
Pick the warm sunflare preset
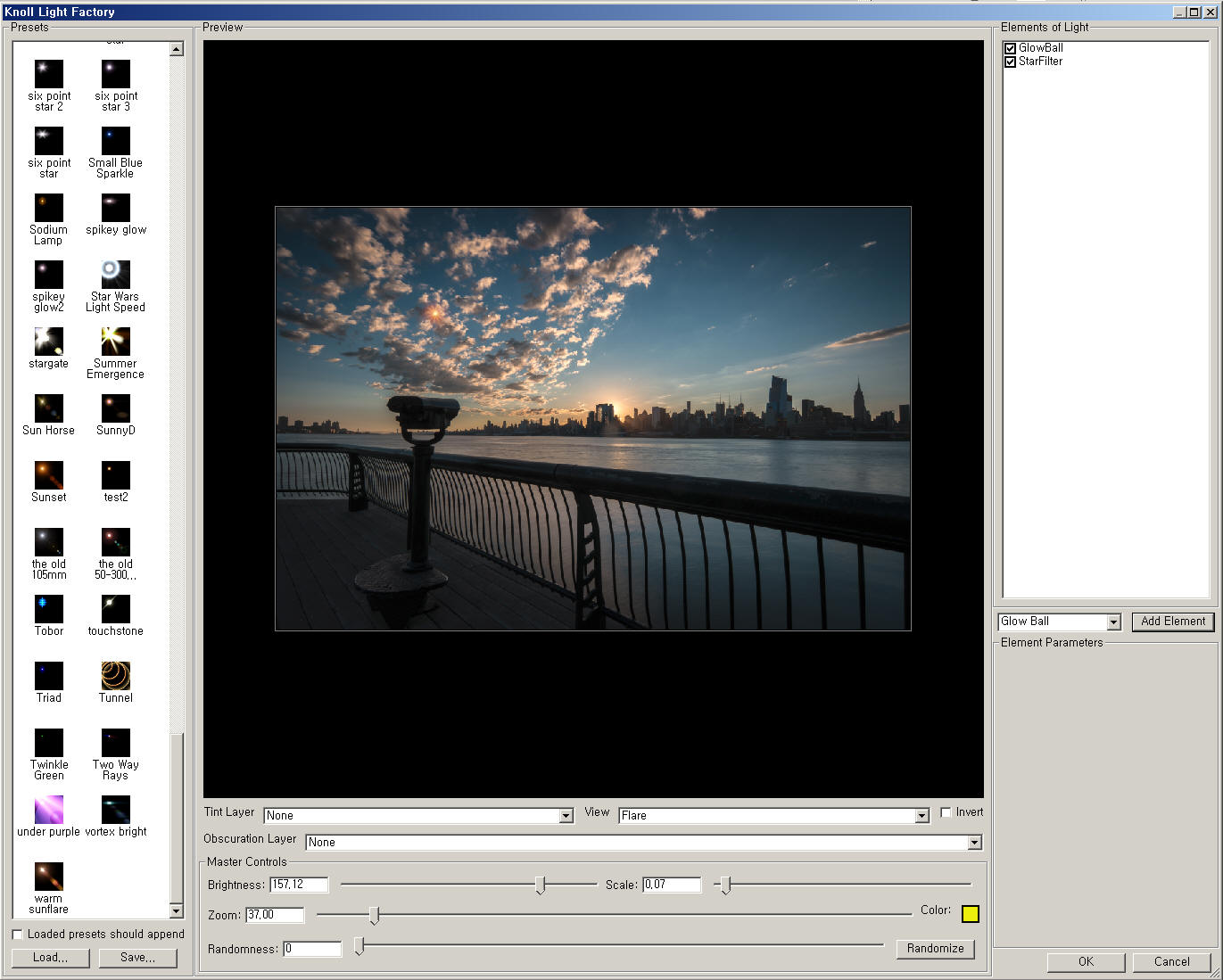48,877
